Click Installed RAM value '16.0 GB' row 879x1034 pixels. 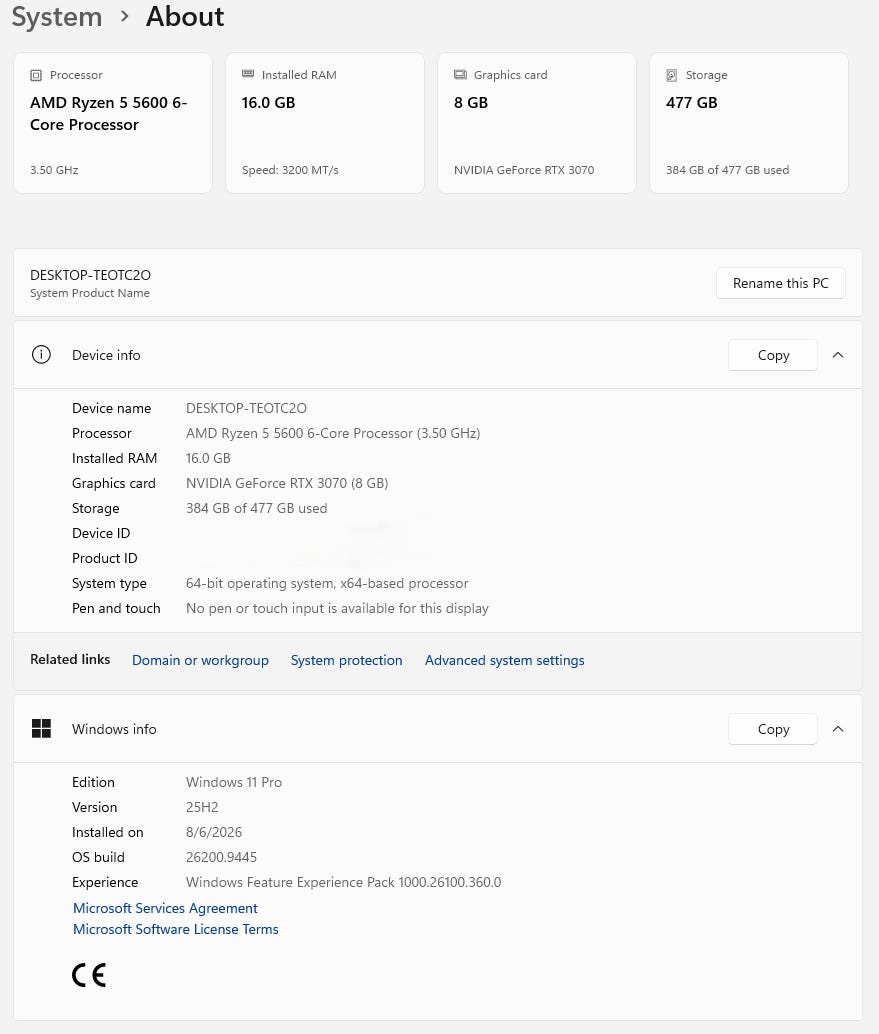pyautogui.click(x=208, y=458)
